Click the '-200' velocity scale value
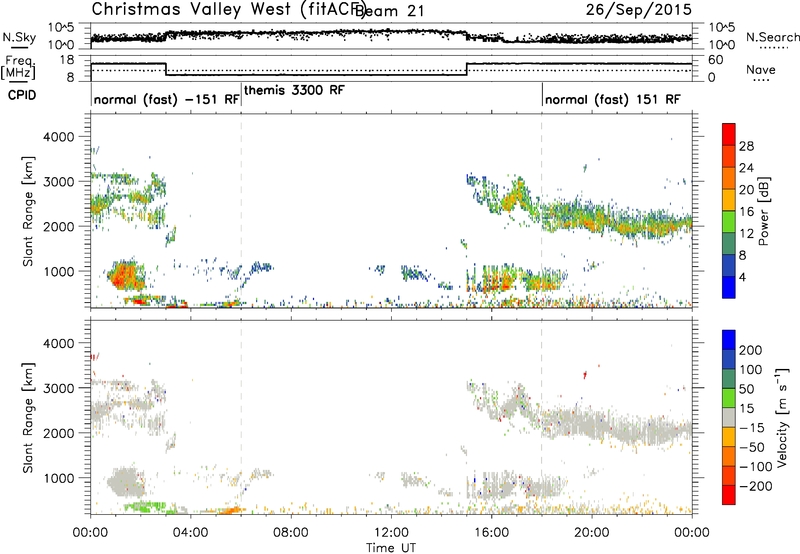Image resolution: width=800 pixels, height=554 pixels. point(756,486)
